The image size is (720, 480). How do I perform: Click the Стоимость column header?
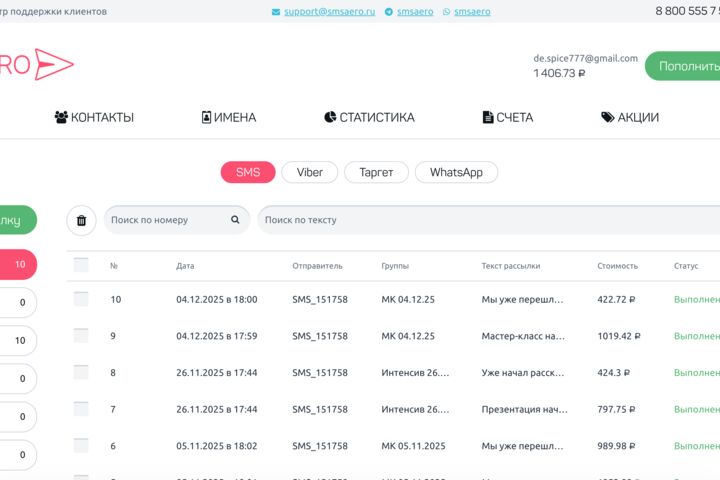coord(618,266)
